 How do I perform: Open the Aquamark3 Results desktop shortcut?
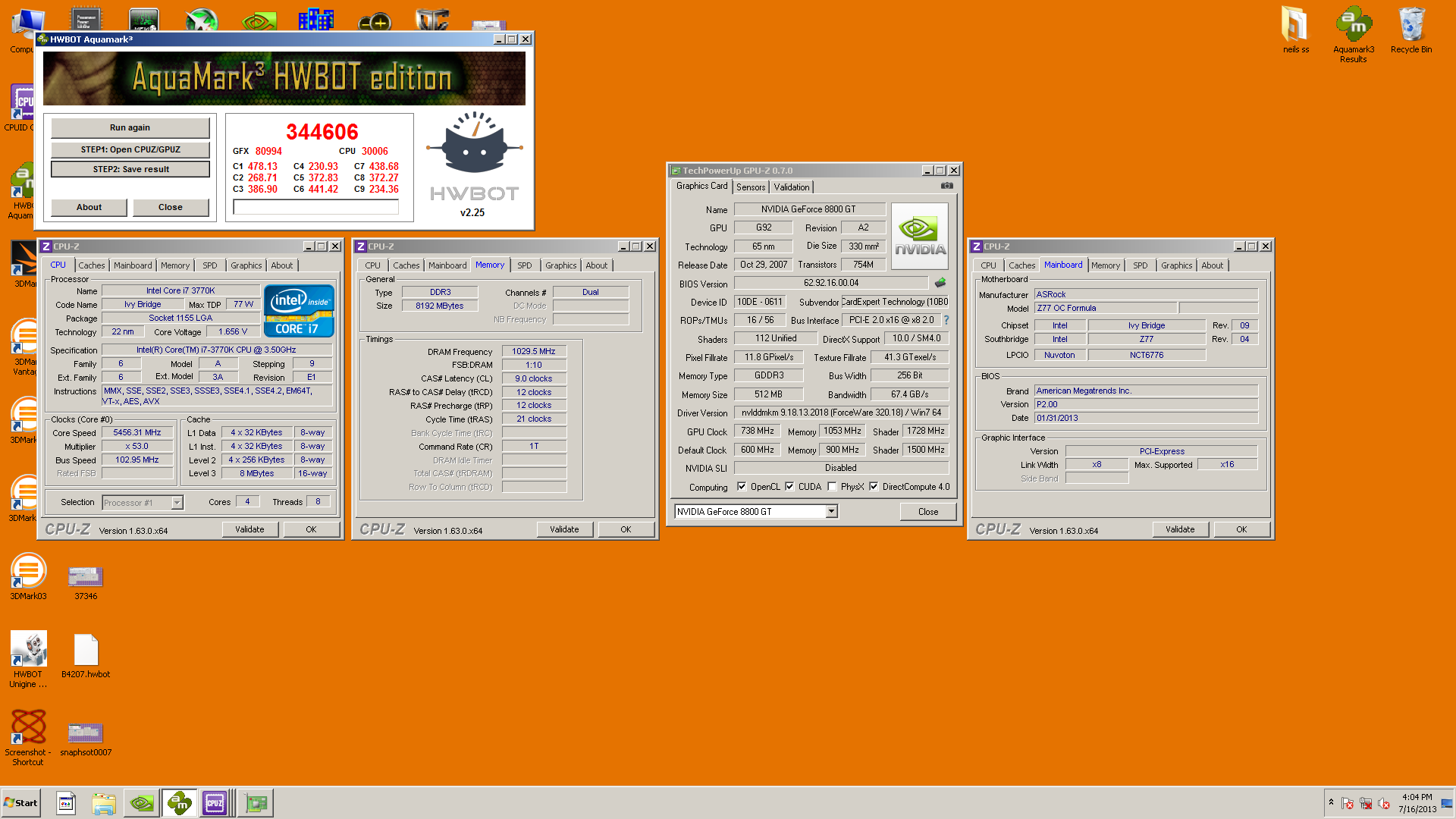coord(1354,34)
